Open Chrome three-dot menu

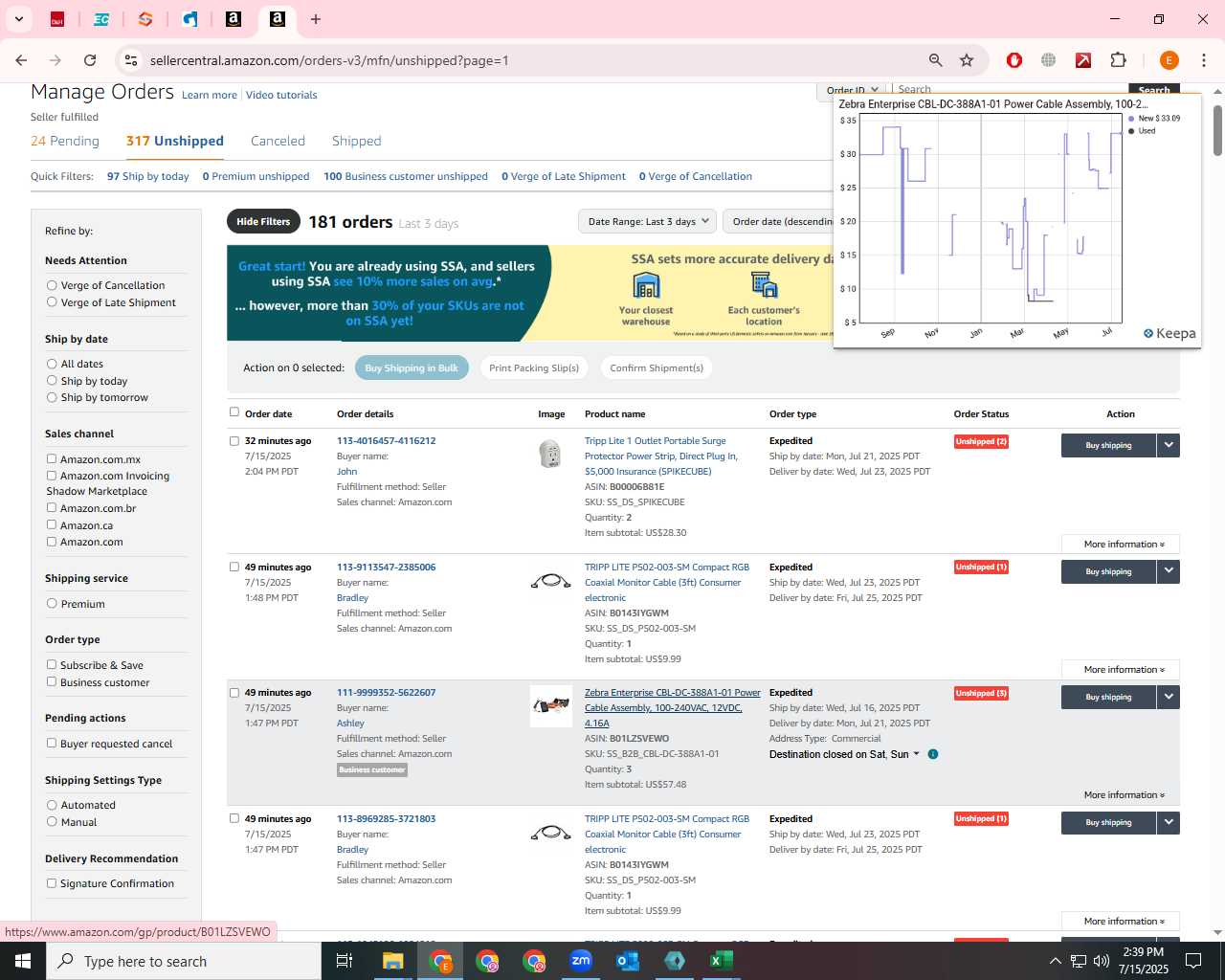[1204, 60]
